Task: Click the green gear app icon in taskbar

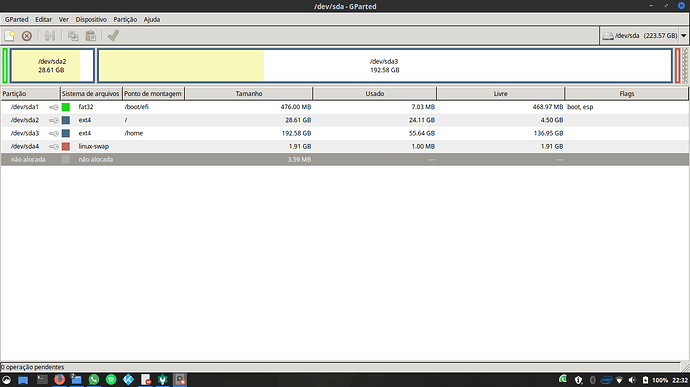Action: click(x=163, y=380)
